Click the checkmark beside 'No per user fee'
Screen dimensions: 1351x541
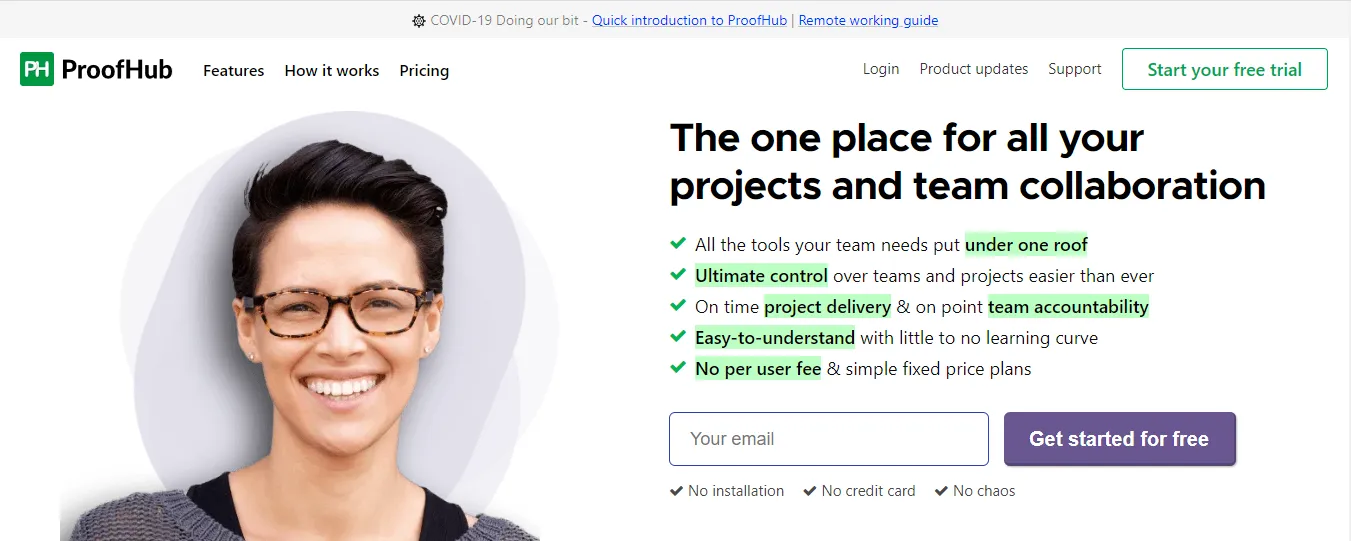(677, 367)
